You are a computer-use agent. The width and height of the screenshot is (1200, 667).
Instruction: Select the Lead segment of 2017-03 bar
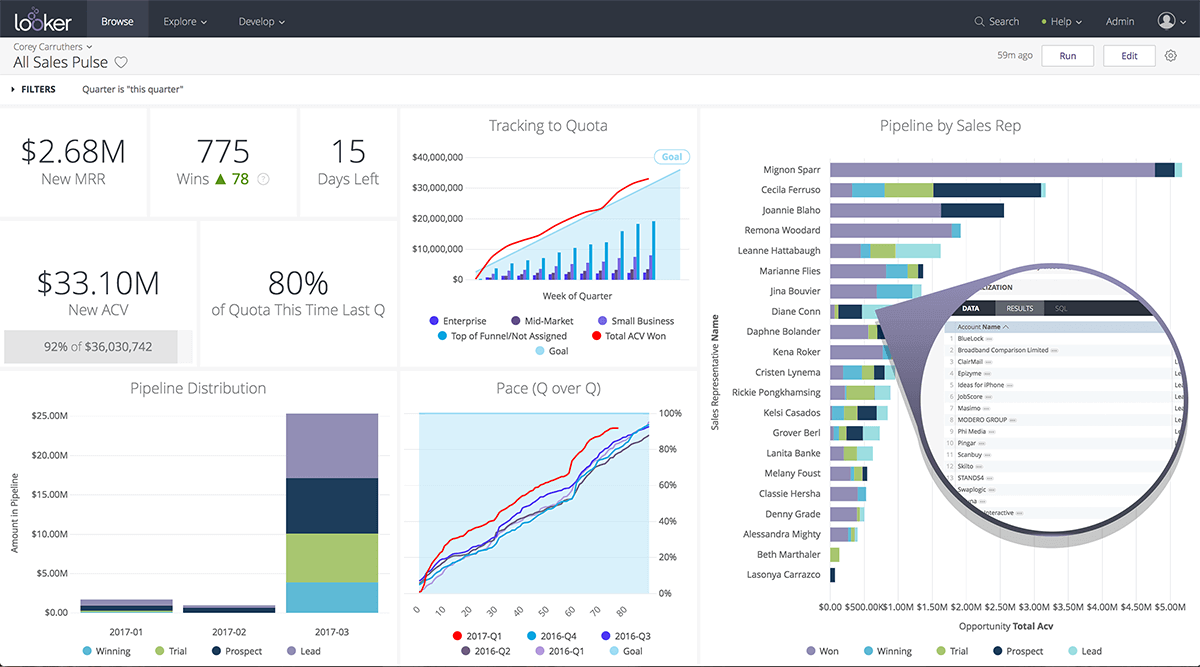point(332,445)
